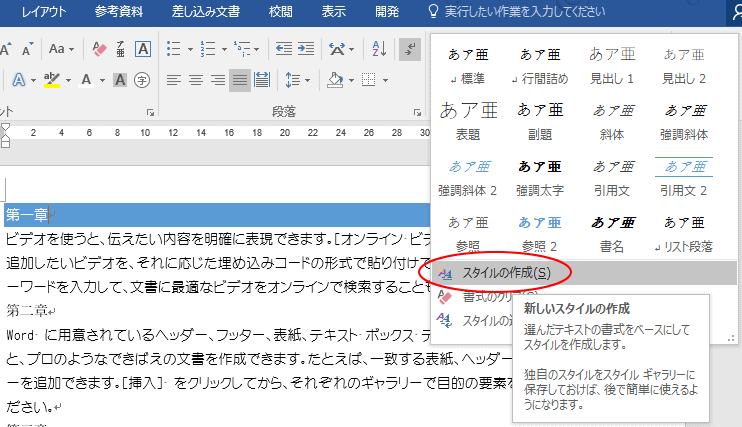Open line and paragraph spacing
The image size is (742, 427).
click(x=293, y=80)
